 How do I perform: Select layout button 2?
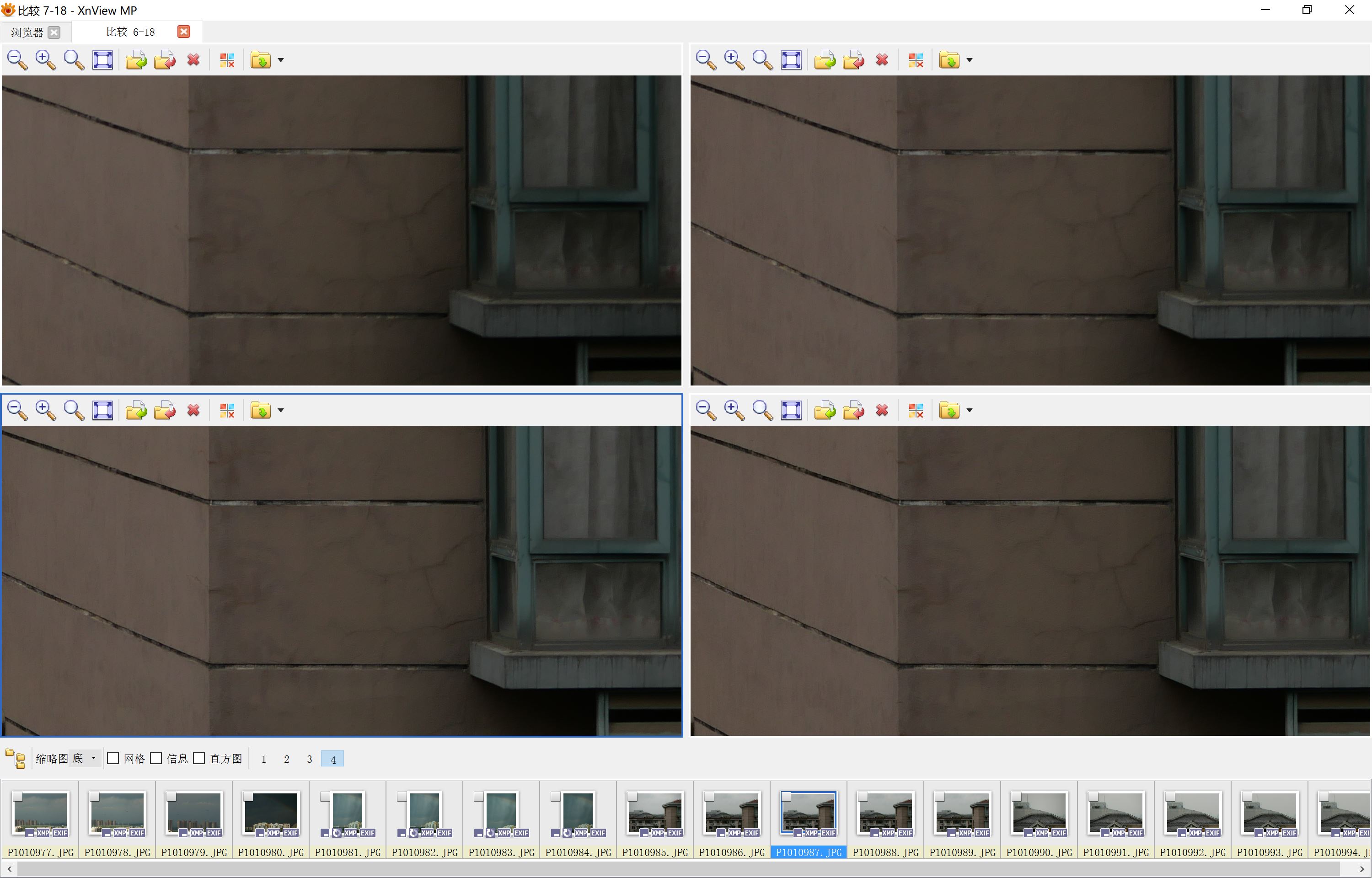(286, 759)
